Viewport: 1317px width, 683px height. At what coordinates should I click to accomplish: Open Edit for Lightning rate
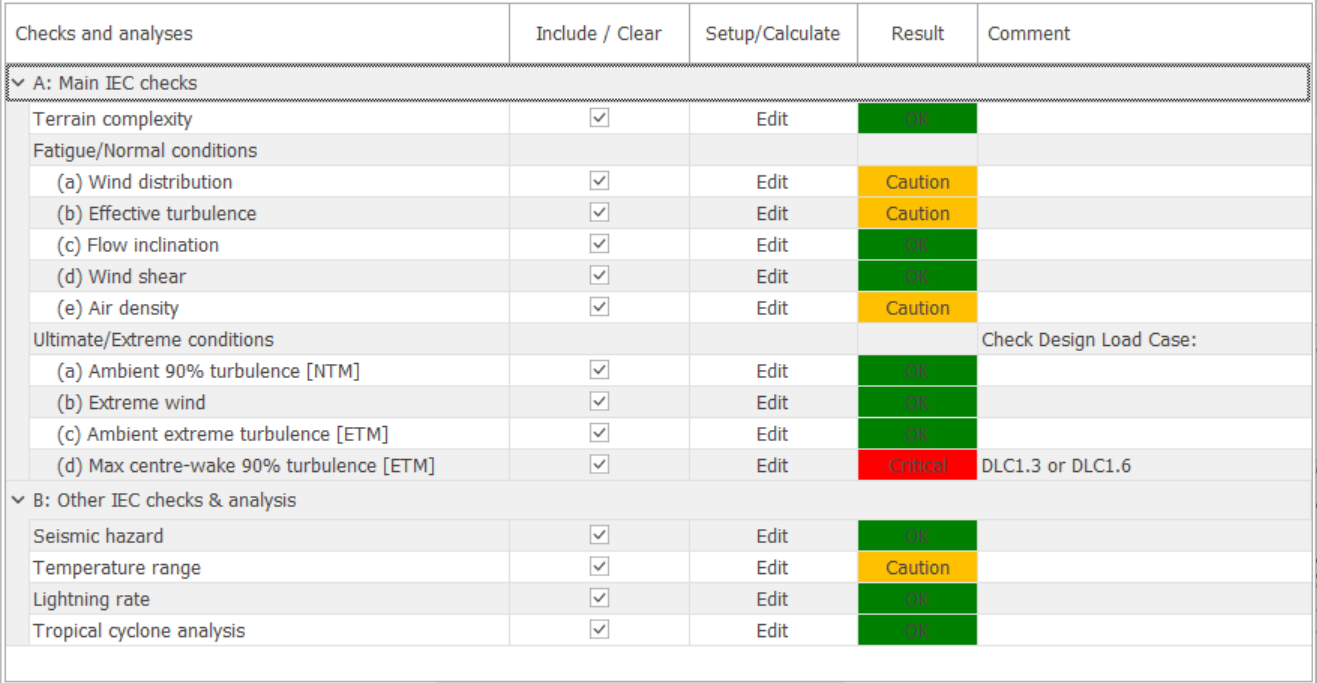tap(771, 599)
